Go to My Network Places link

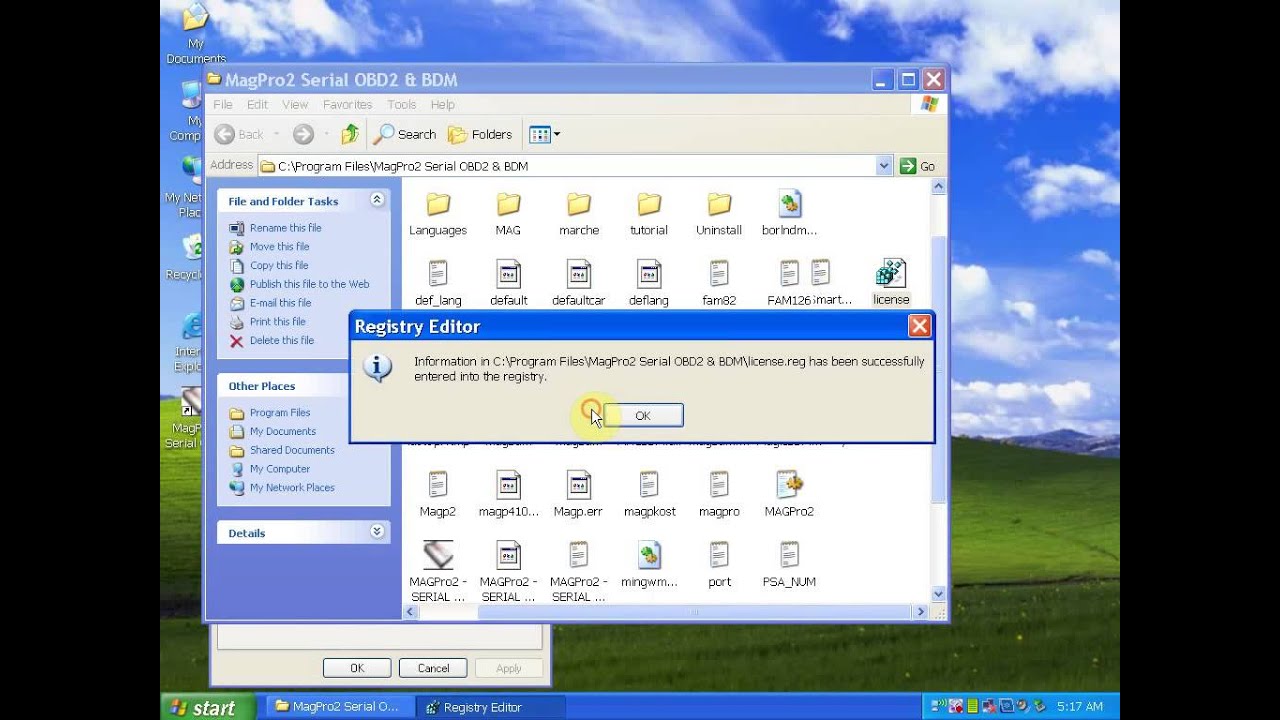click(292, 488)
